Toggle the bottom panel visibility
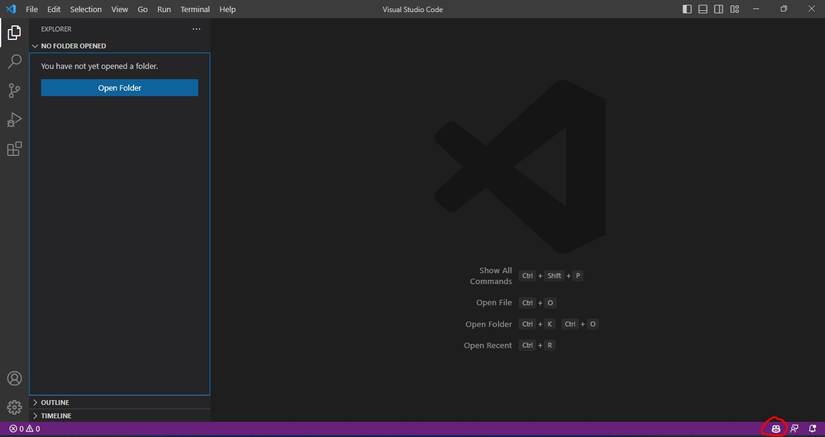 (x=703, y=9)
